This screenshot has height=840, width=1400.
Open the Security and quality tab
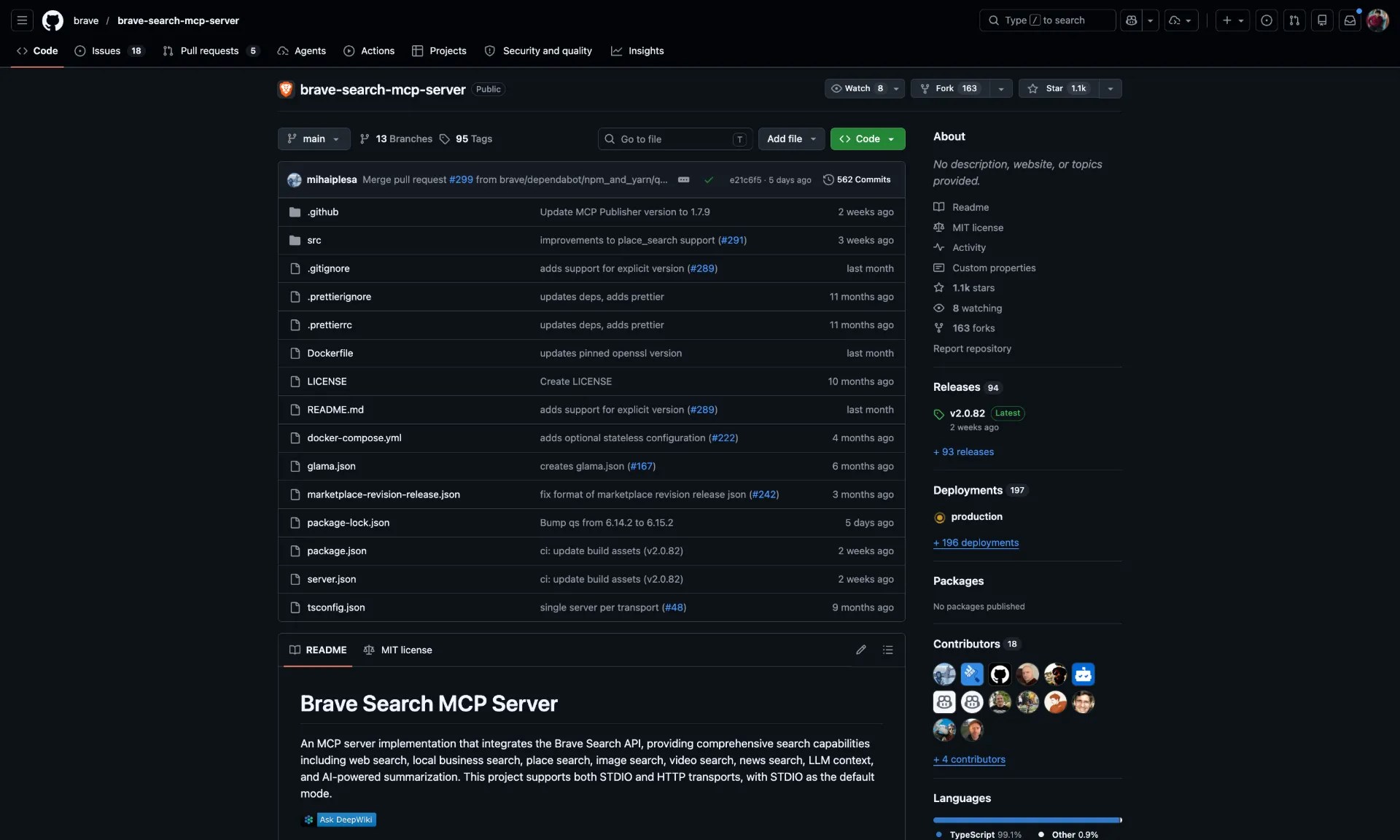tap(538, 51)
